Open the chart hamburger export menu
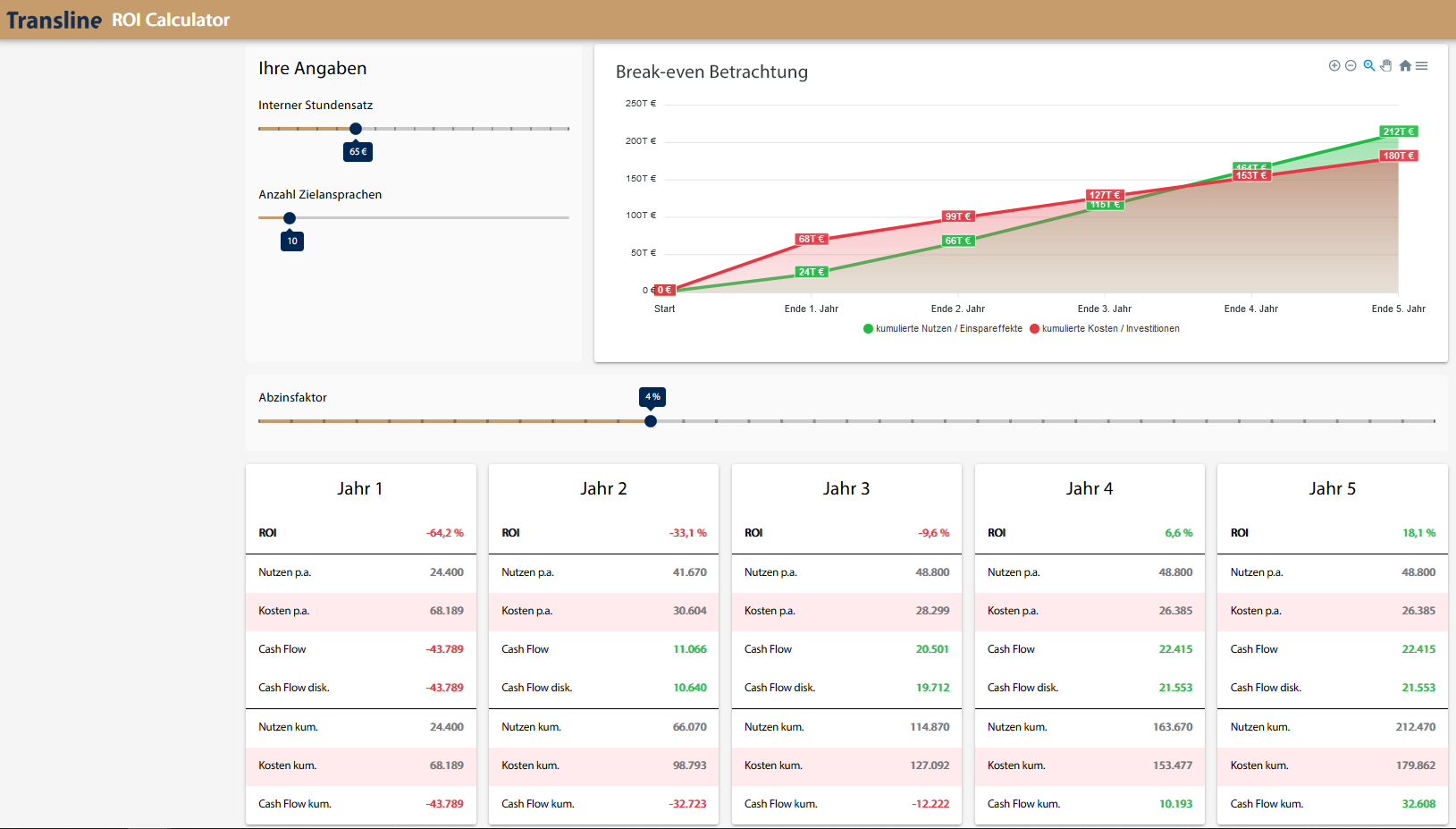Viewport: 1456px width, 829px height. click(x=1422, y=65)
